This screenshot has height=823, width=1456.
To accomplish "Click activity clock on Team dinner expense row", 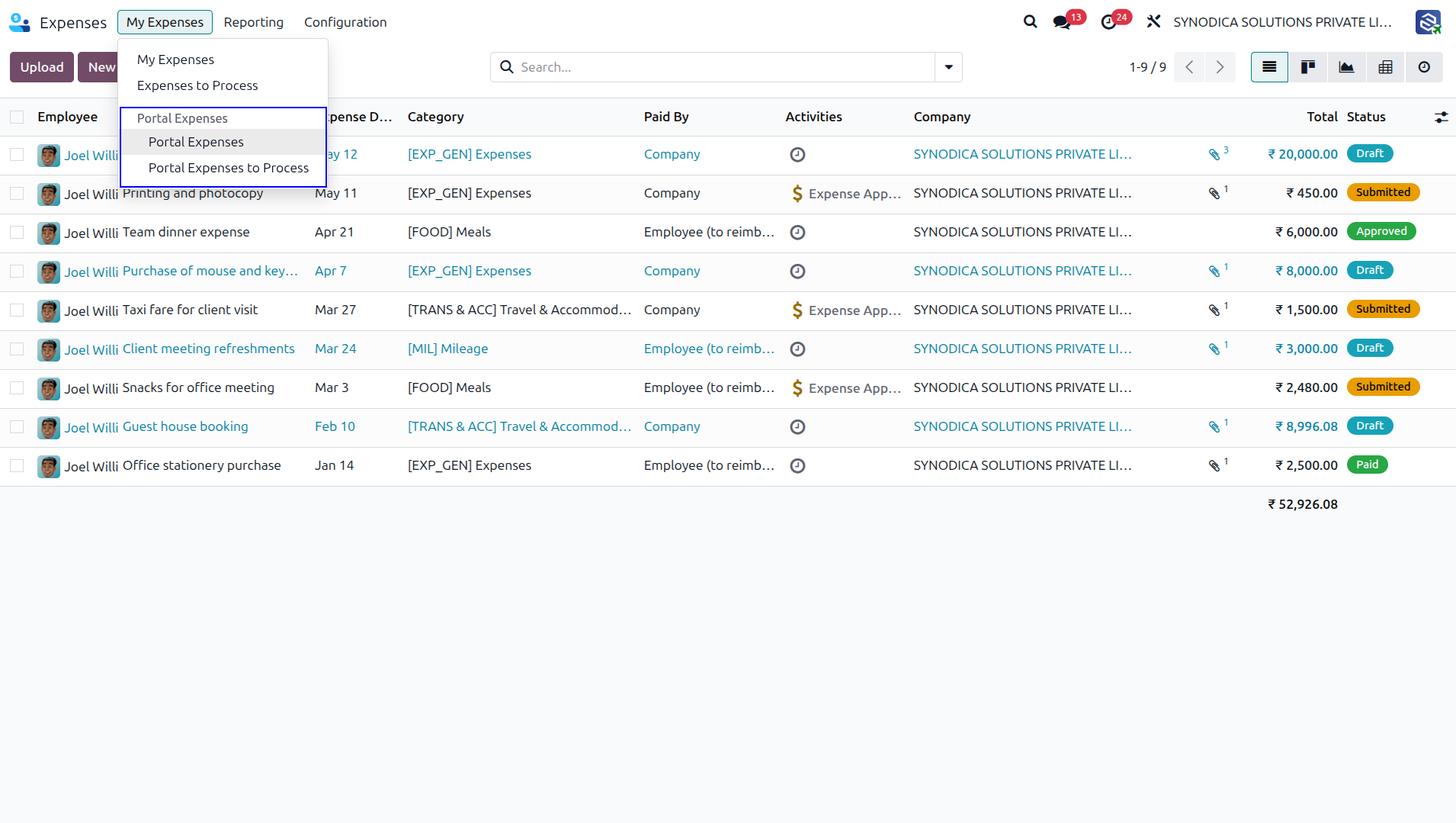I will (x=797, y=232).
